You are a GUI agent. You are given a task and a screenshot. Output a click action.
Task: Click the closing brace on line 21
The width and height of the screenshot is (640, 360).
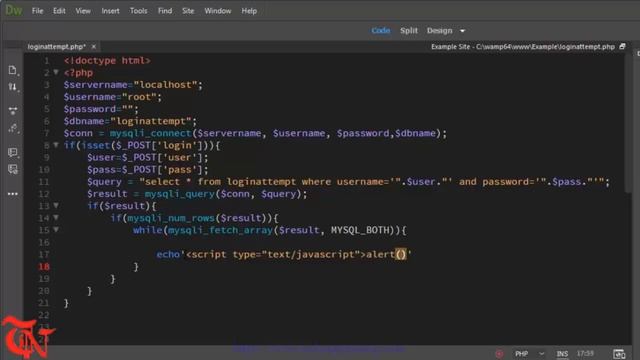click(x=66, y=303)
